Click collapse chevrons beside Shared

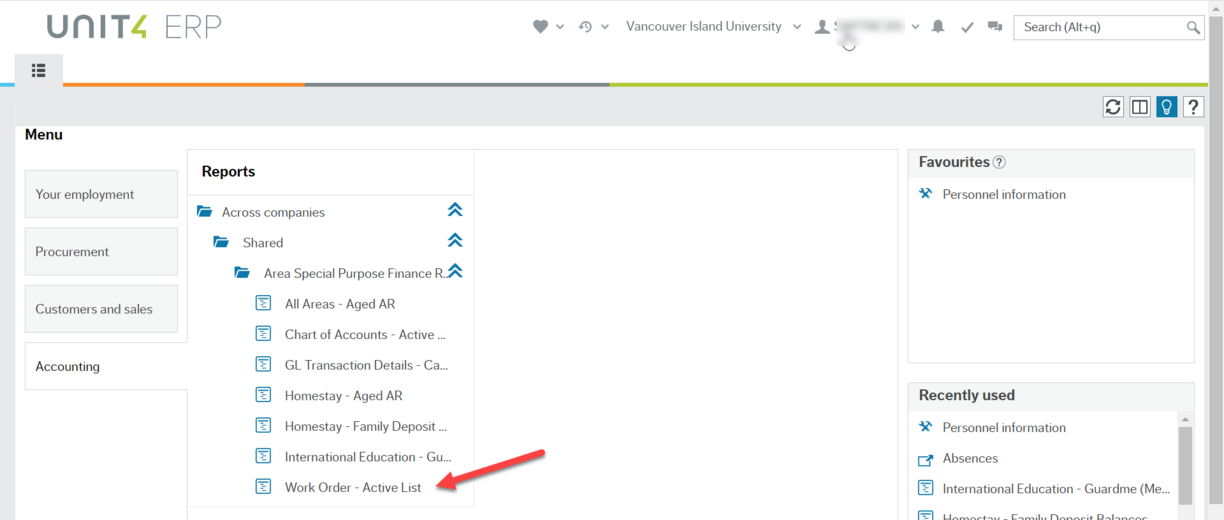tap(455, 241)
